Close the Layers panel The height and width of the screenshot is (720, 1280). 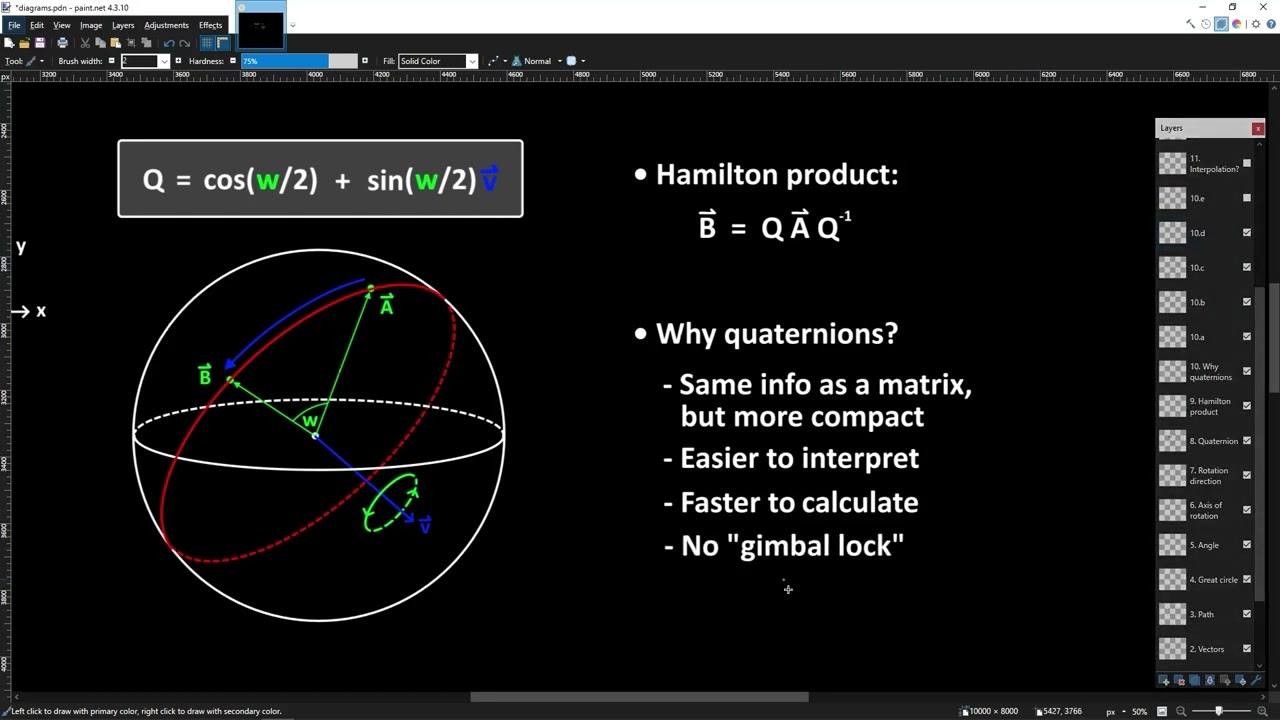pyautogui.click(x=1258, y=128)
